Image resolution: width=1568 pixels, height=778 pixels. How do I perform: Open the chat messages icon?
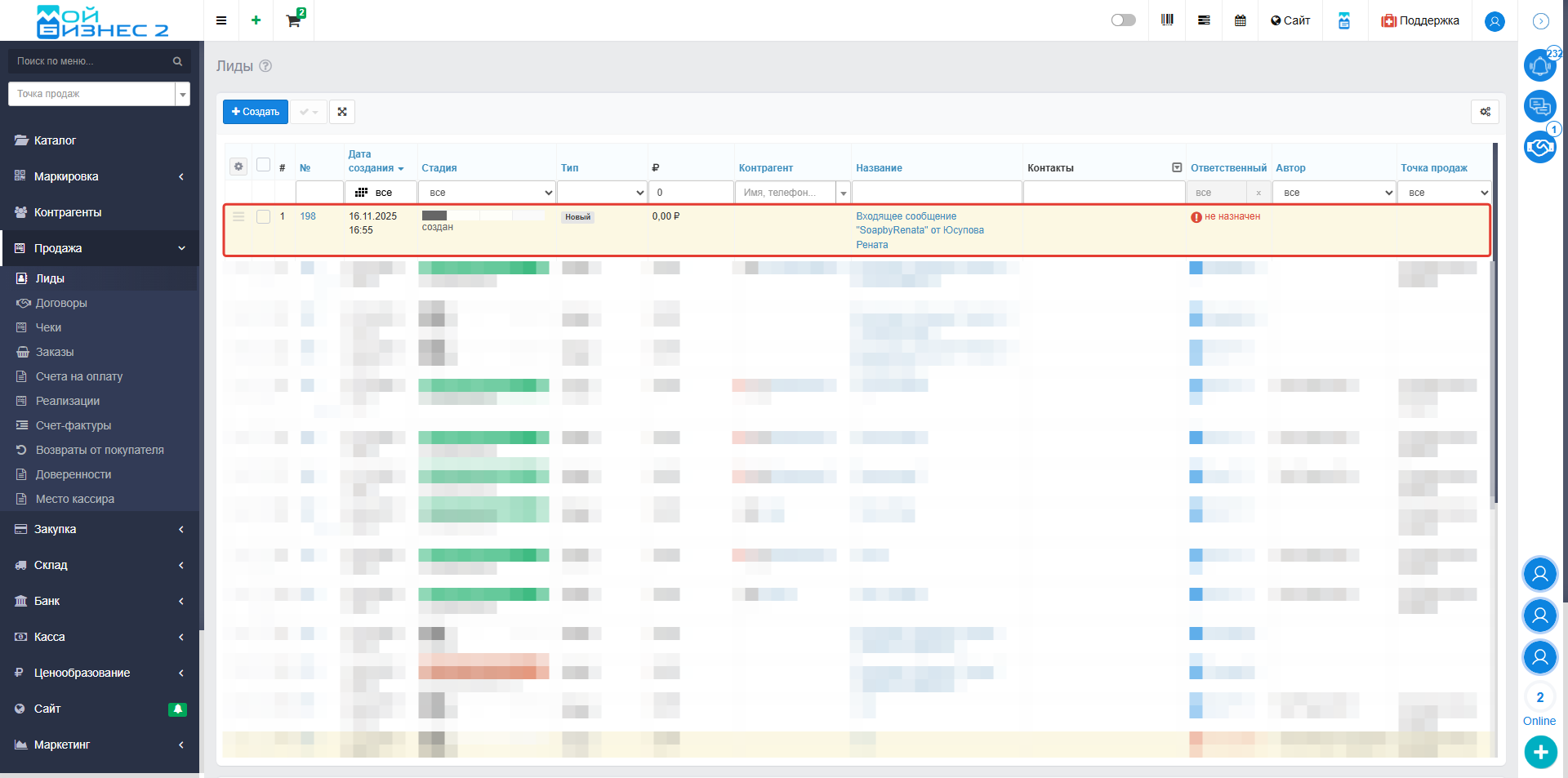click(x=1539, y=106)
